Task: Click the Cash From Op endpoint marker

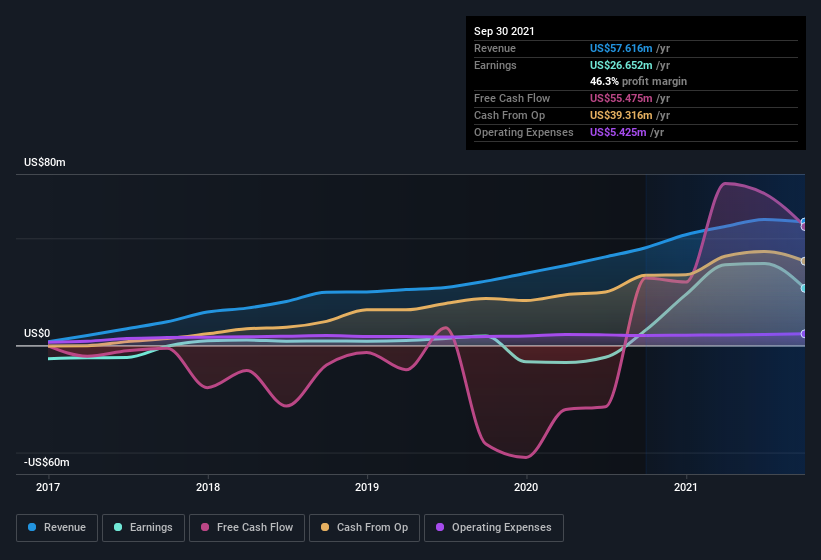Action: [x=804, y=261]
